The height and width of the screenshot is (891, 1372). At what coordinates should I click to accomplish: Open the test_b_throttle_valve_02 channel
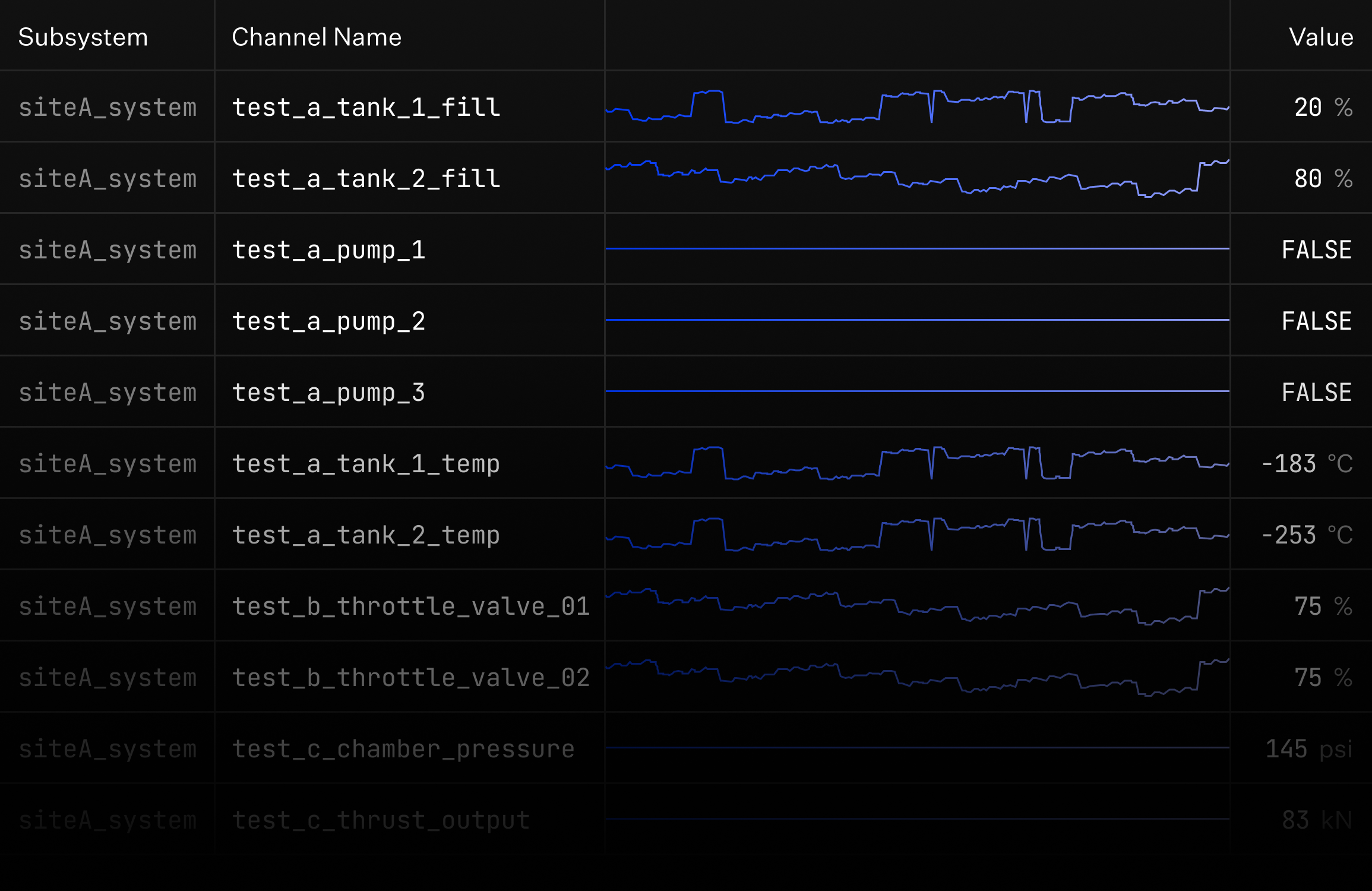coord(410,678)
